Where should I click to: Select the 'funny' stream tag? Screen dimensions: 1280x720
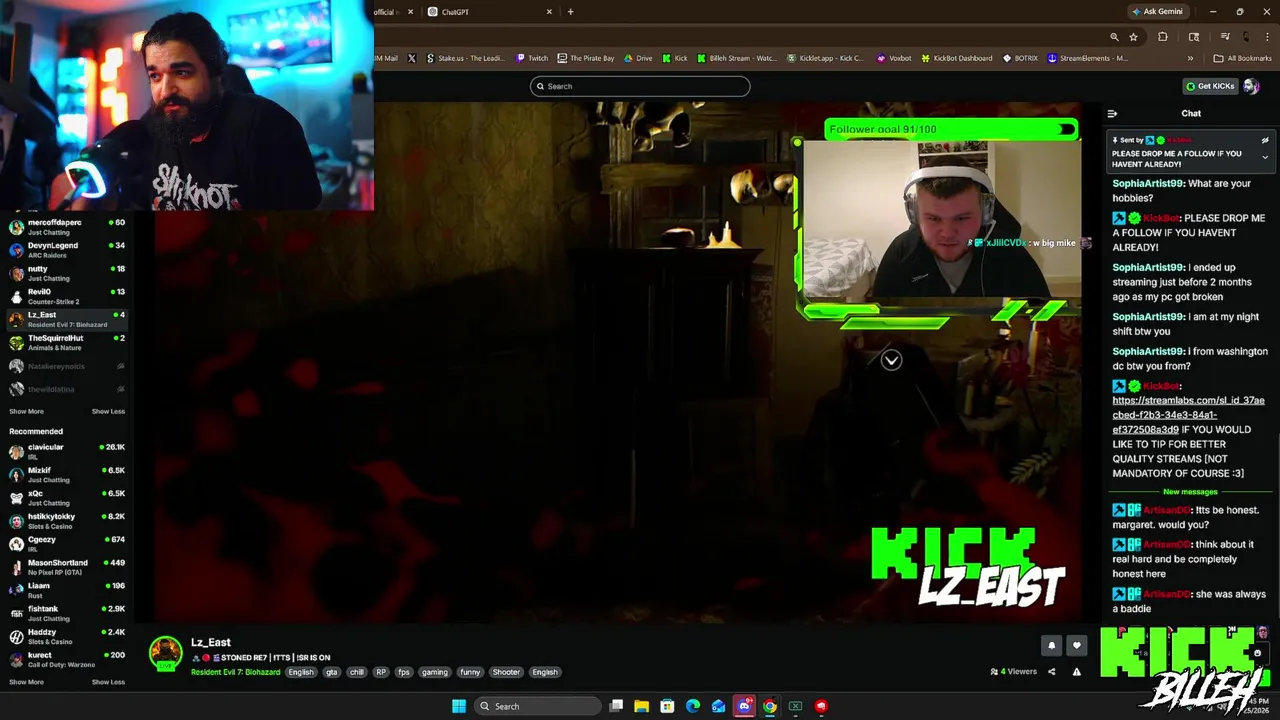(470, 672)
